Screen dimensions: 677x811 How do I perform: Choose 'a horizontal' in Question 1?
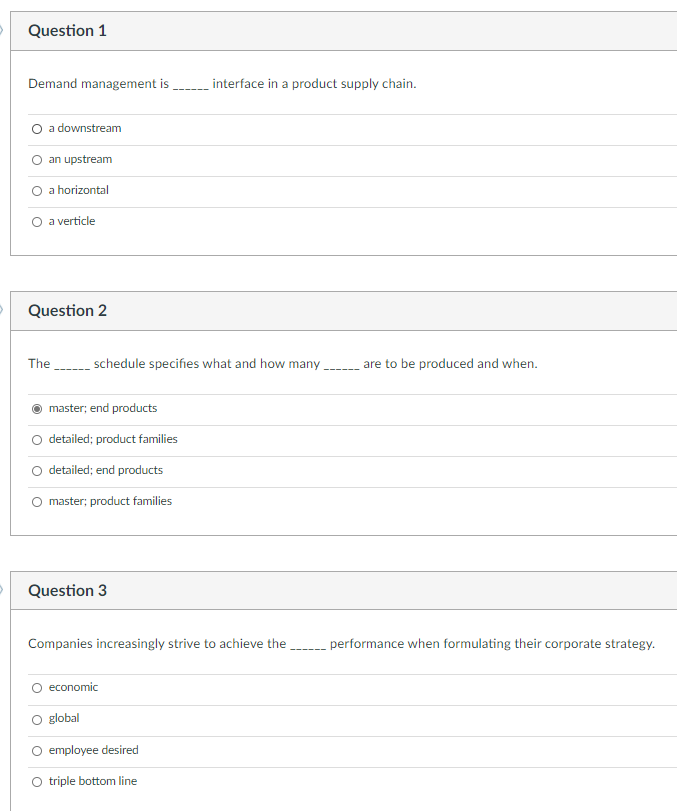coord(36,190)
